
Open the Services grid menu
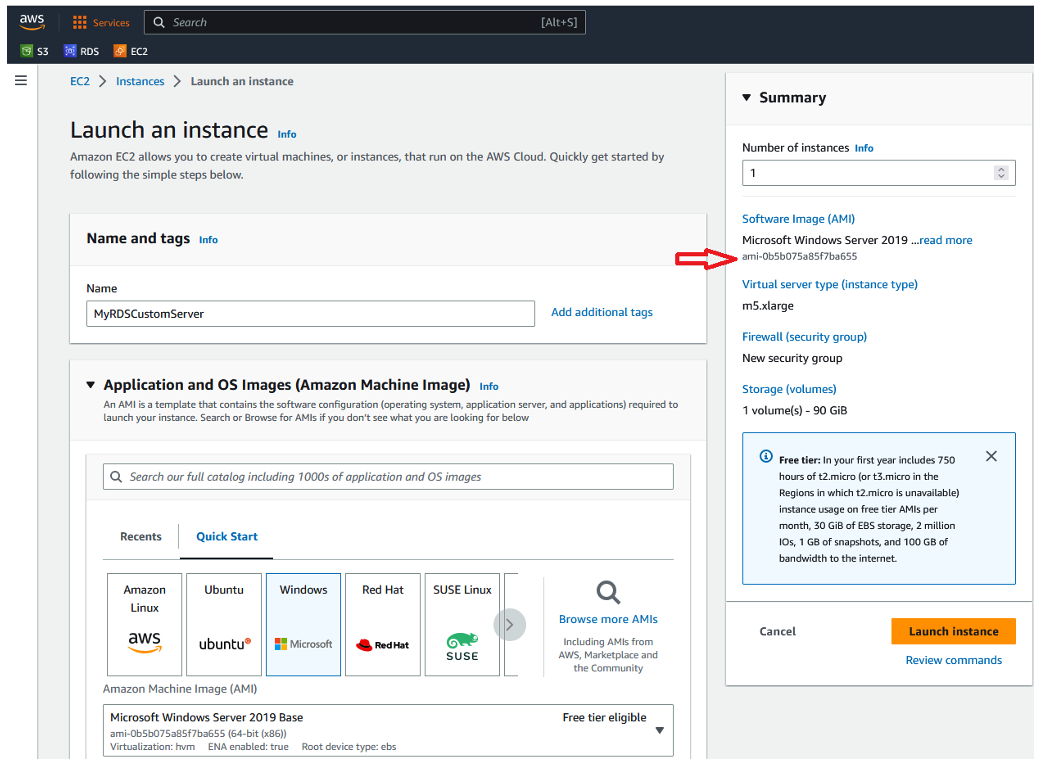(x=80, y=23)
